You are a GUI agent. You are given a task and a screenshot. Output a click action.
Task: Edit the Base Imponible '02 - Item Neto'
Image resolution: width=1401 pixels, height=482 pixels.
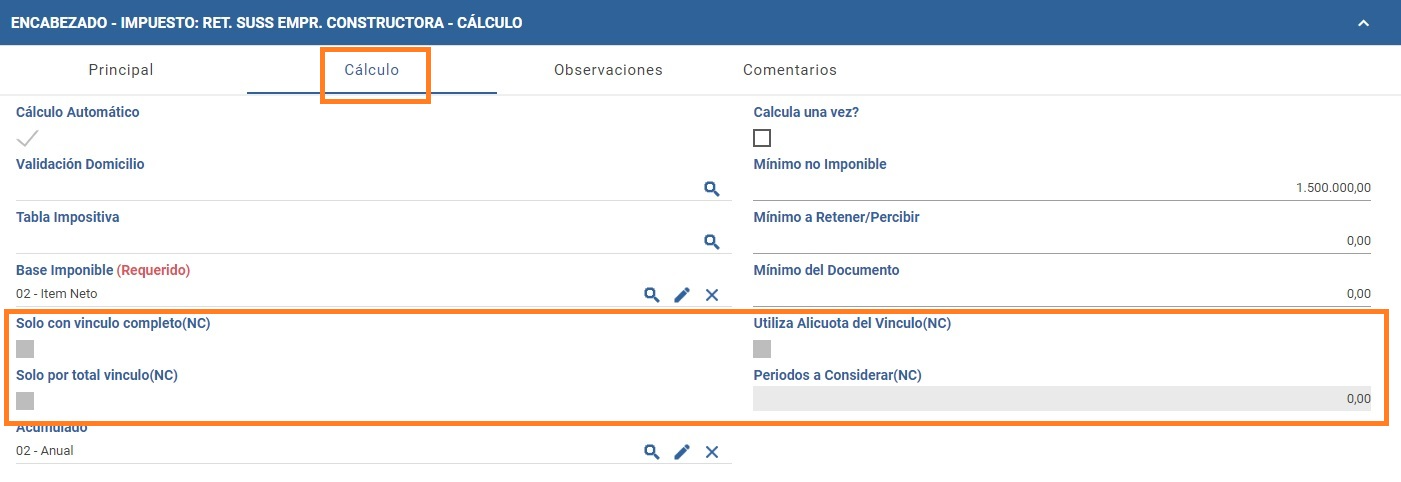[x=682, y=294]
